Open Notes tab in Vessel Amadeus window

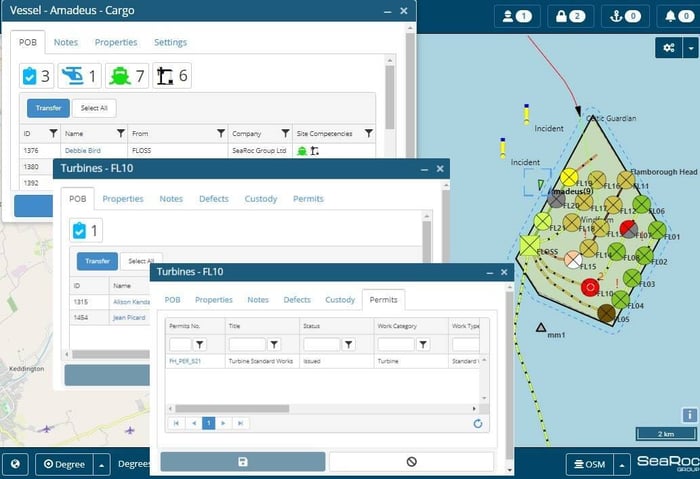tap(66, 42)
